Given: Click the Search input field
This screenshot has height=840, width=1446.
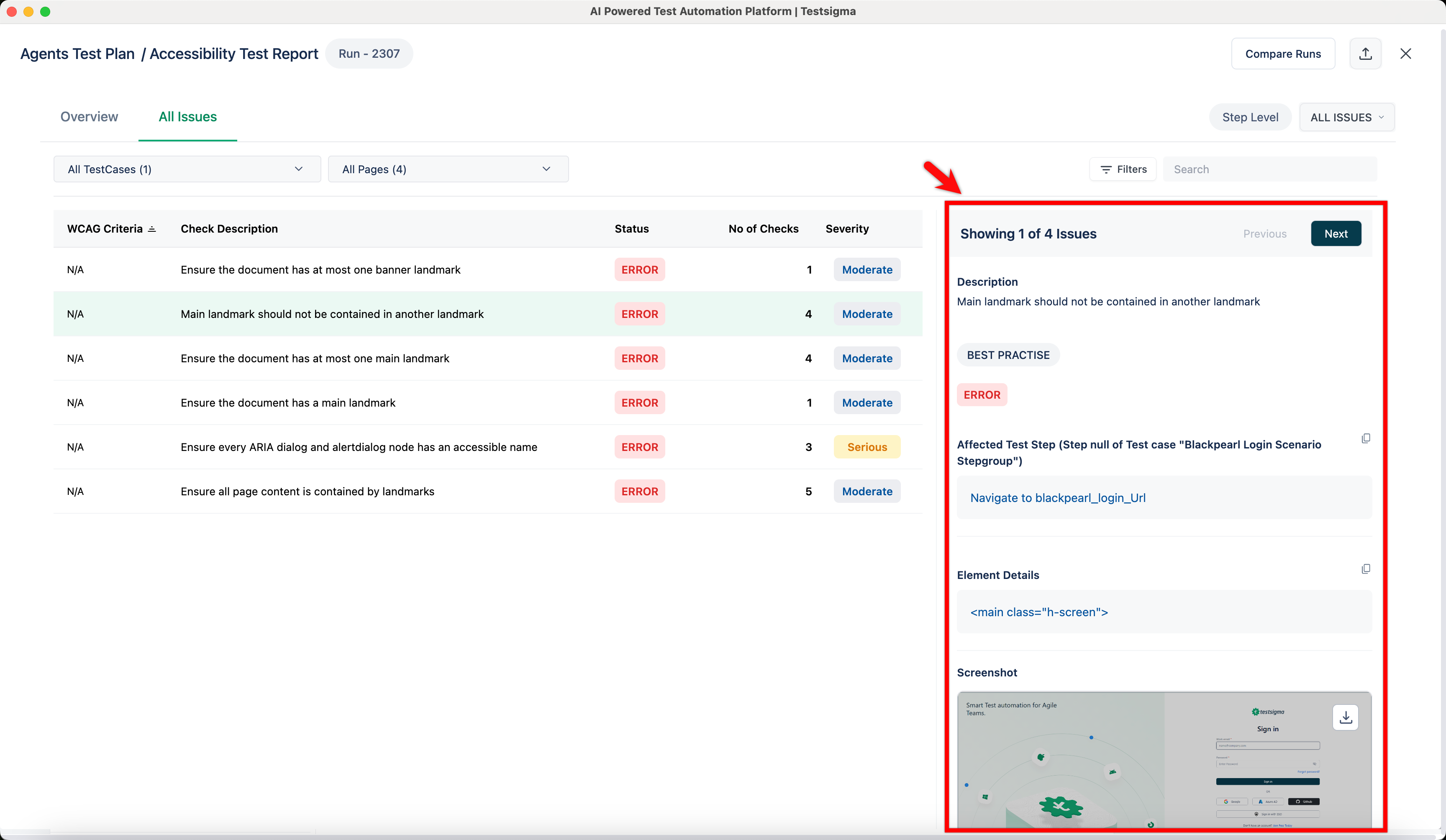Looking at the screenshot, I should coord(1269,169).
